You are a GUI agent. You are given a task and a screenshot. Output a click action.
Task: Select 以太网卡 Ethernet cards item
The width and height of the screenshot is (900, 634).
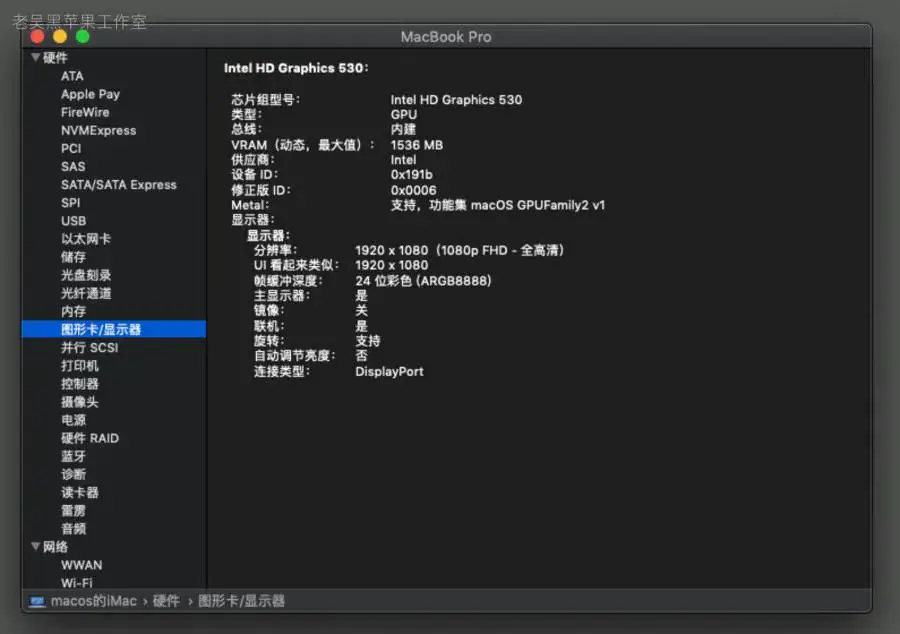(86, 239)
